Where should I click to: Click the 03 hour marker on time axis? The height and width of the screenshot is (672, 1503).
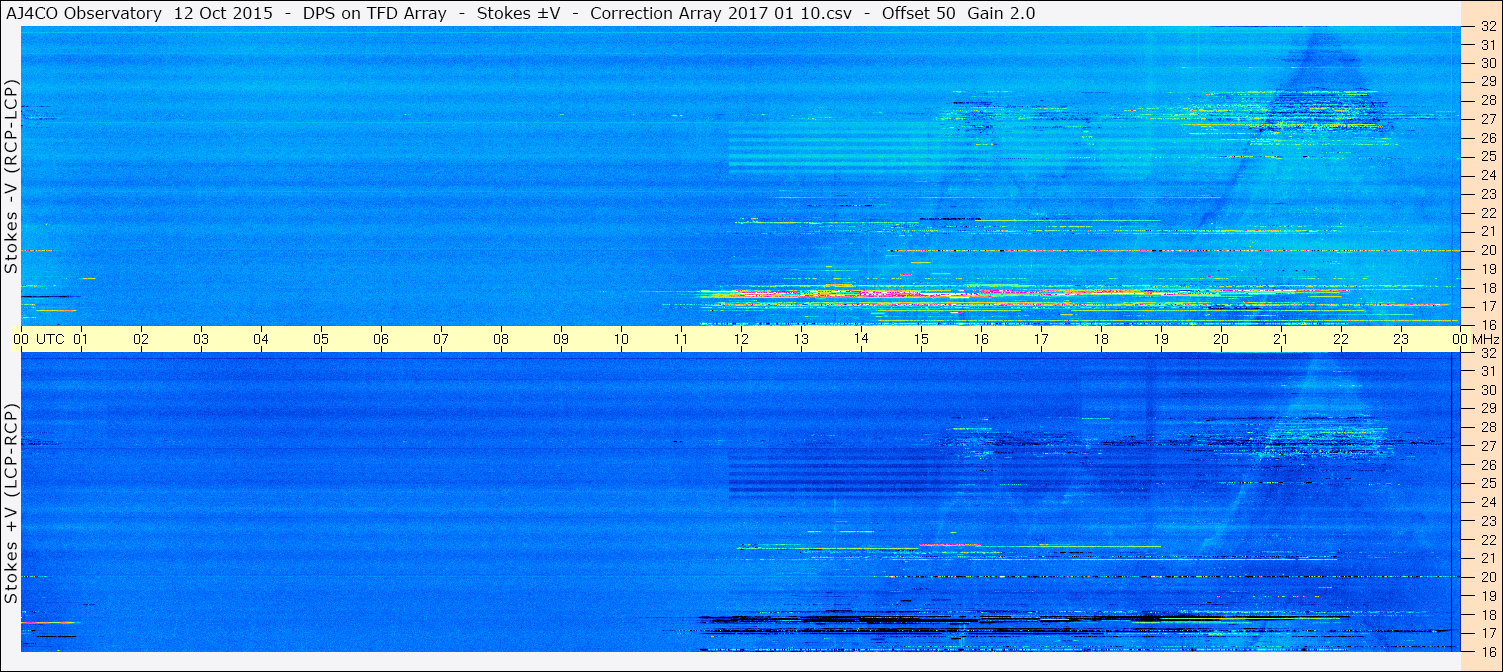201,339
